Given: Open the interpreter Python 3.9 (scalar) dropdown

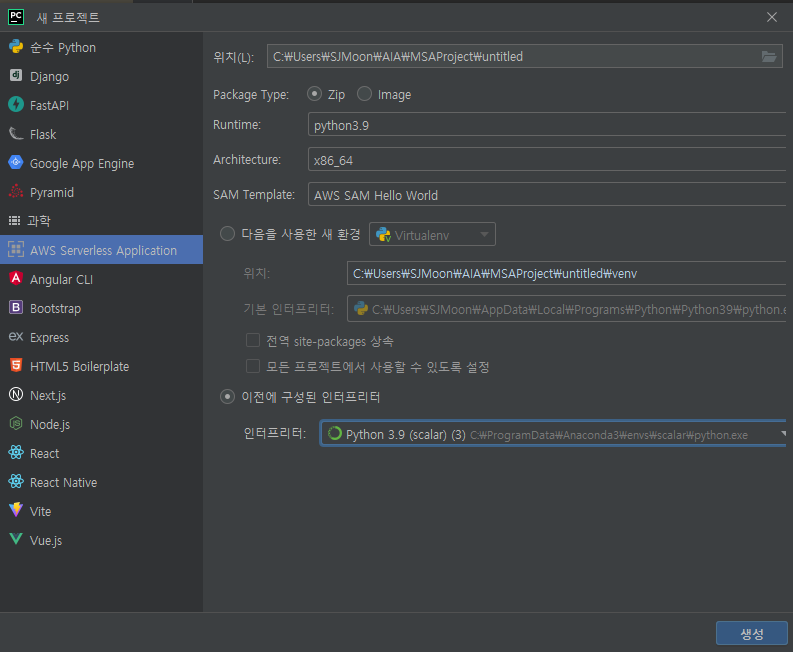Looking at the screenshot, I should (x=553, y=433).
